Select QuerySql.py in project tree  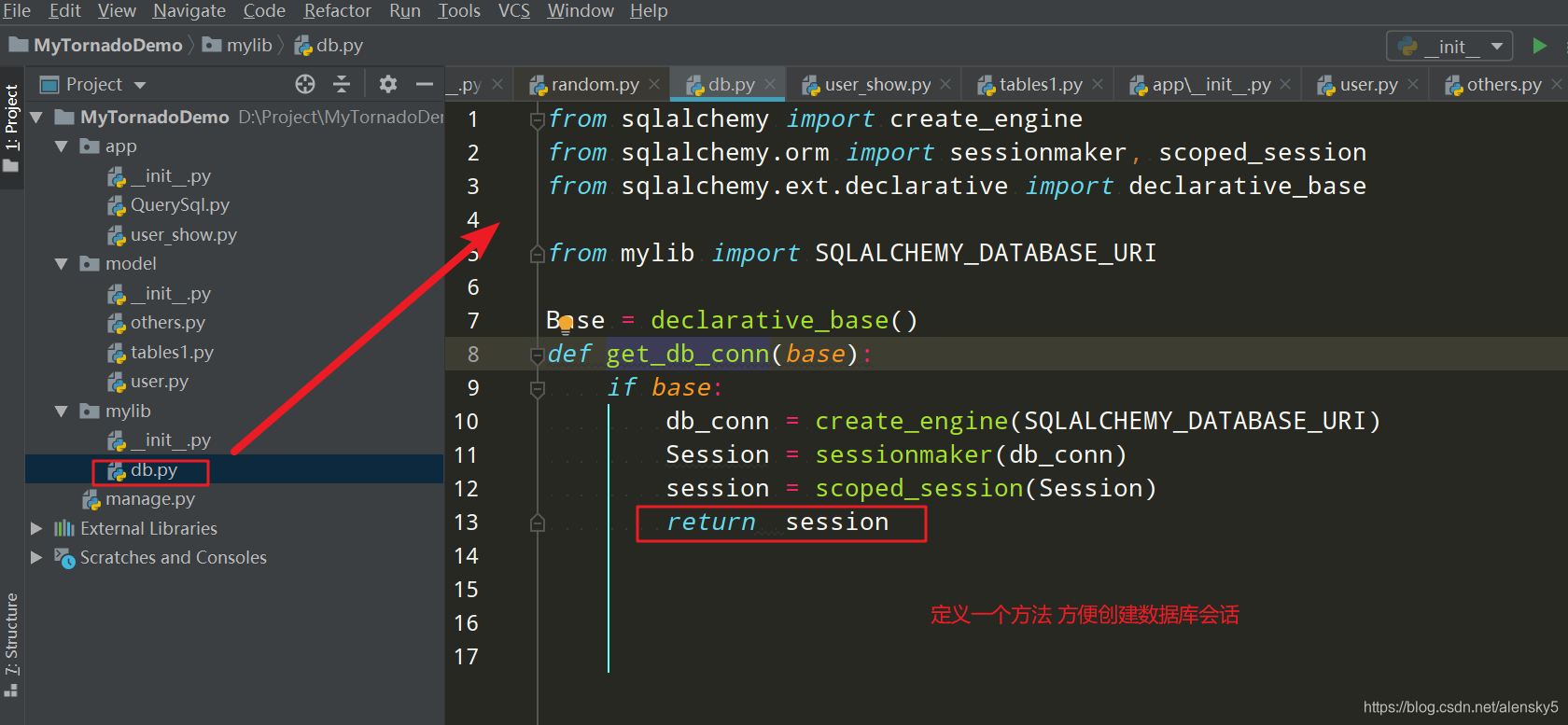click(x=168, y=205)
